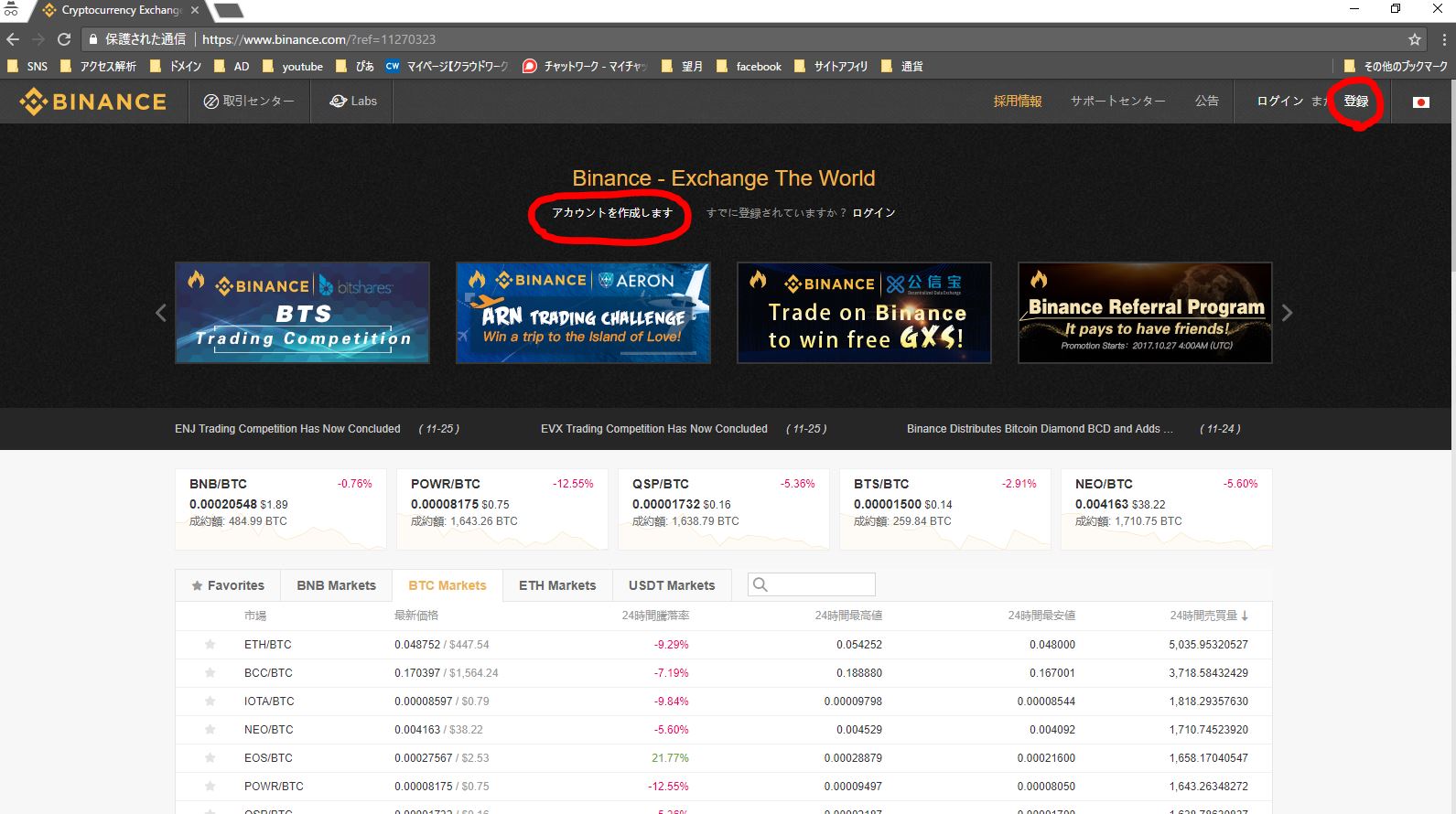Click the ログイン link beside すでに登録されていますか
The image size is (1456, 814).
tap(874, 213)
